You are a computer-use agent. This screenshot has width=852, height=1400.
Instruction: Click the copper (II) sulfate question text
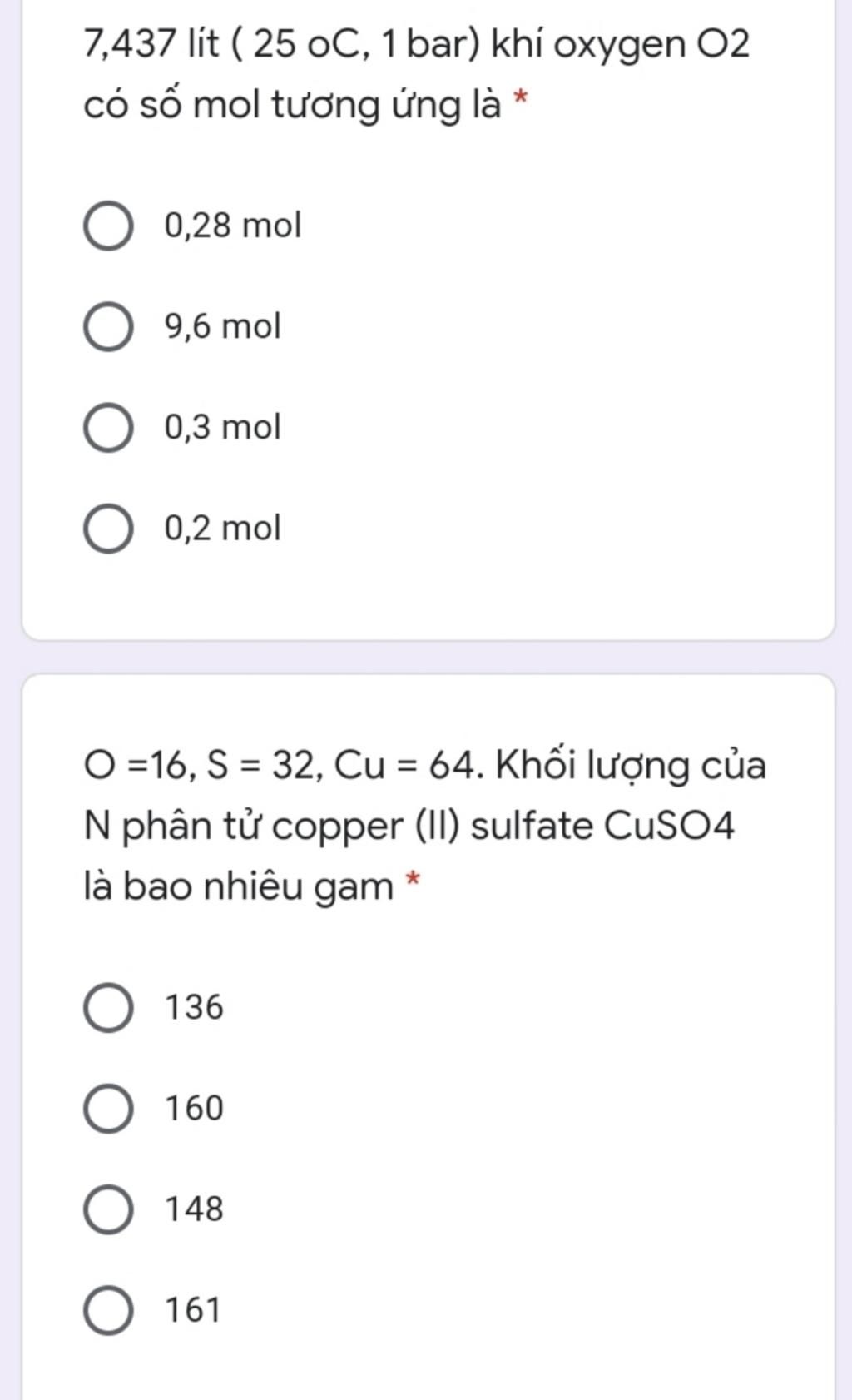click(425, 826)
